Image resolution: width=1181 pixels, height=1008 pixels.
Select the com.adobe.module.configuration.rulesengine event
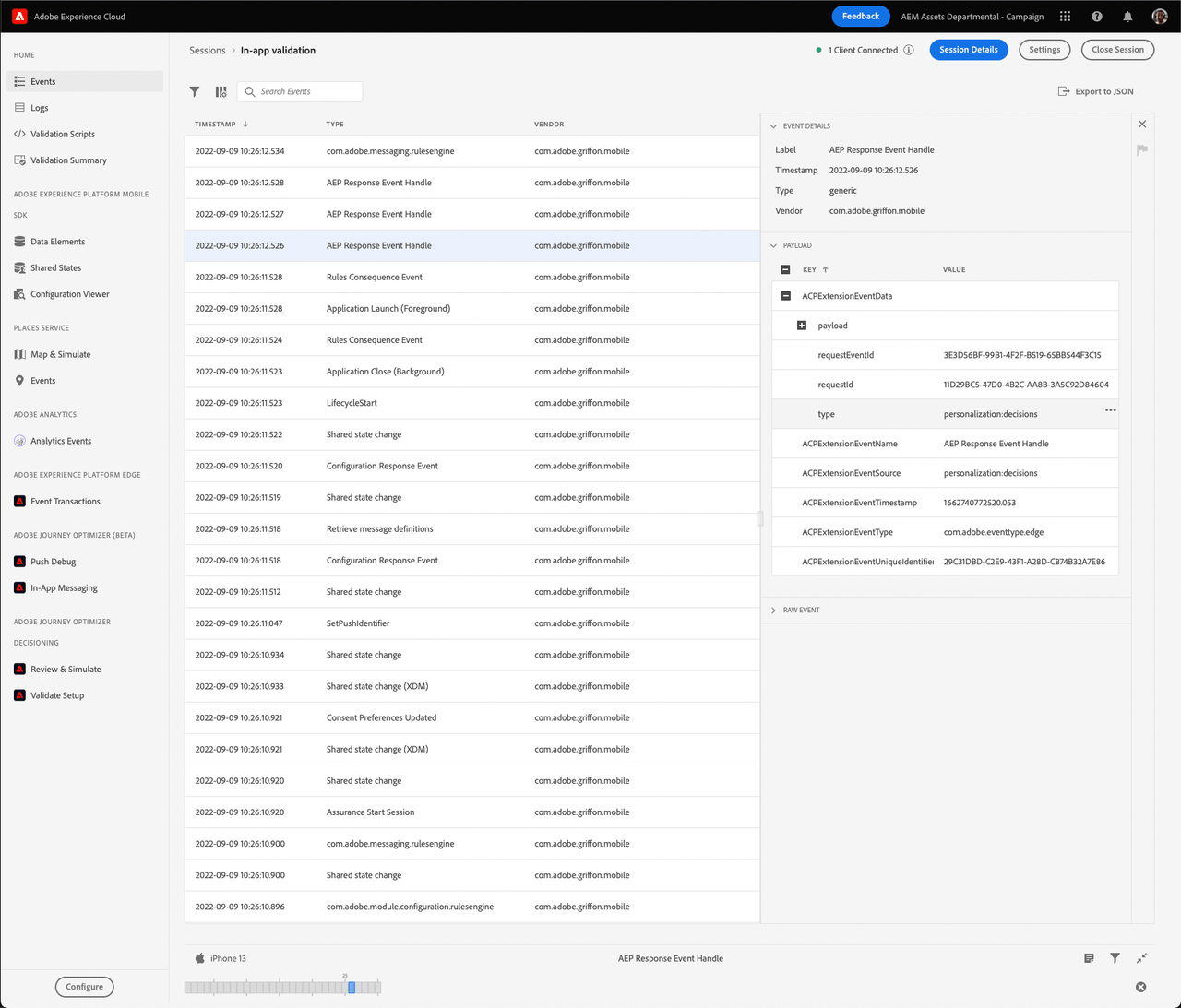click(x=472, y=907)
